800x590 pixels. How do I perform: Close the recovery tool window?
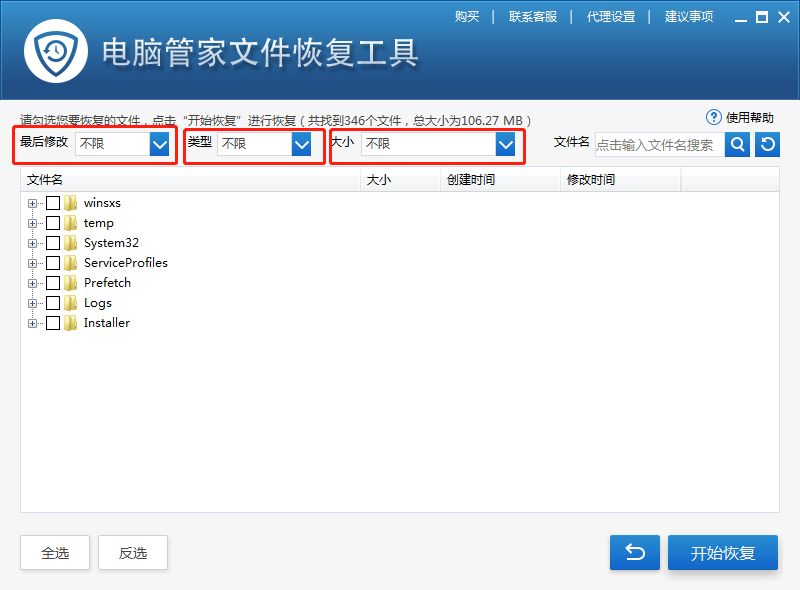(x=784, y=17)
